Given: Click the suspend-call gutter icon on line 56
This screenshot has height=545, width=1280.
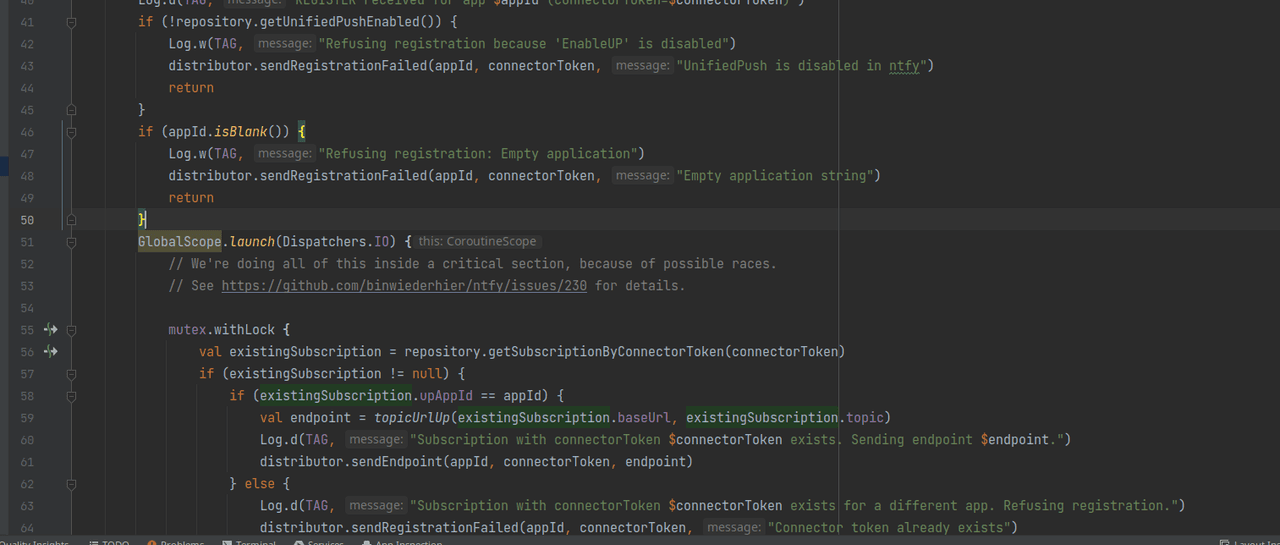Looking at the screenshot, I should point(50,351).
